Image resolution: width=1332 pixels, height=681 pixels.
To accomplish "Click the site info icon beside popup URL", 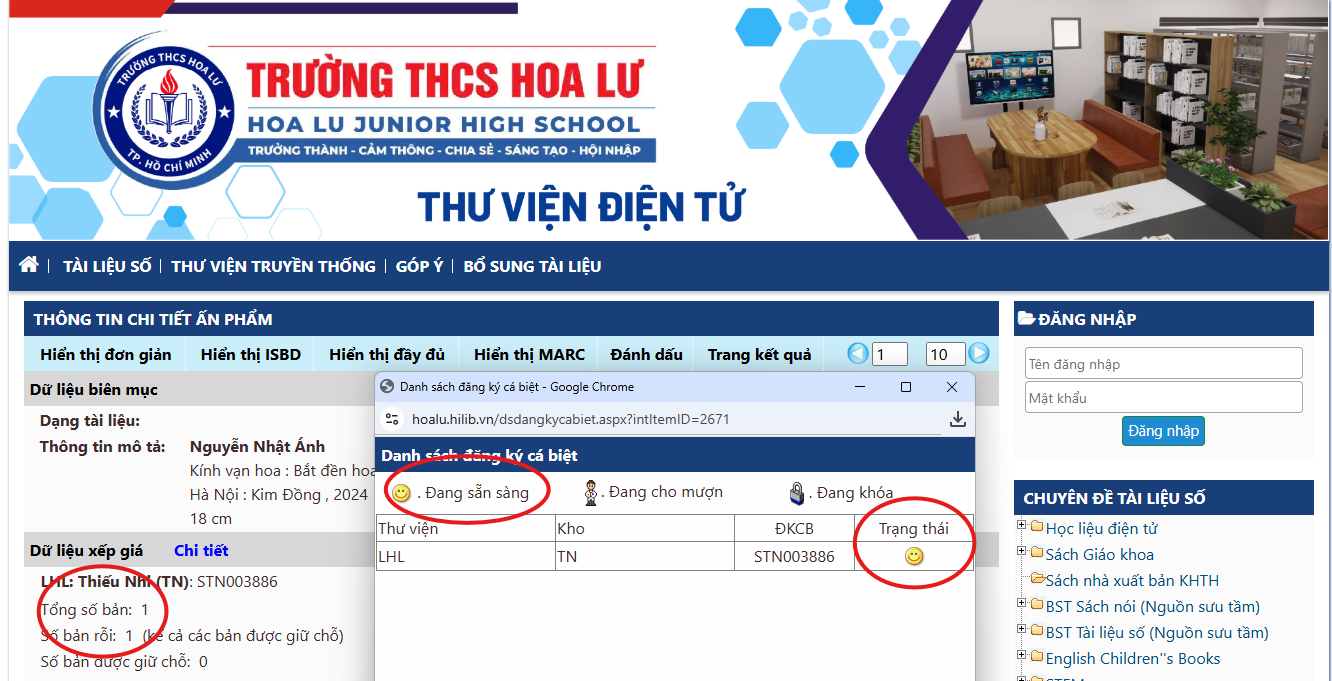I will [x=392, y=419].
